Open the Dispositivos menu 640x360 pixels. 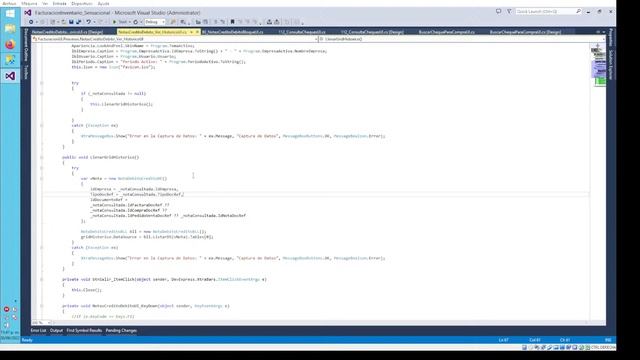click(82, 3)
